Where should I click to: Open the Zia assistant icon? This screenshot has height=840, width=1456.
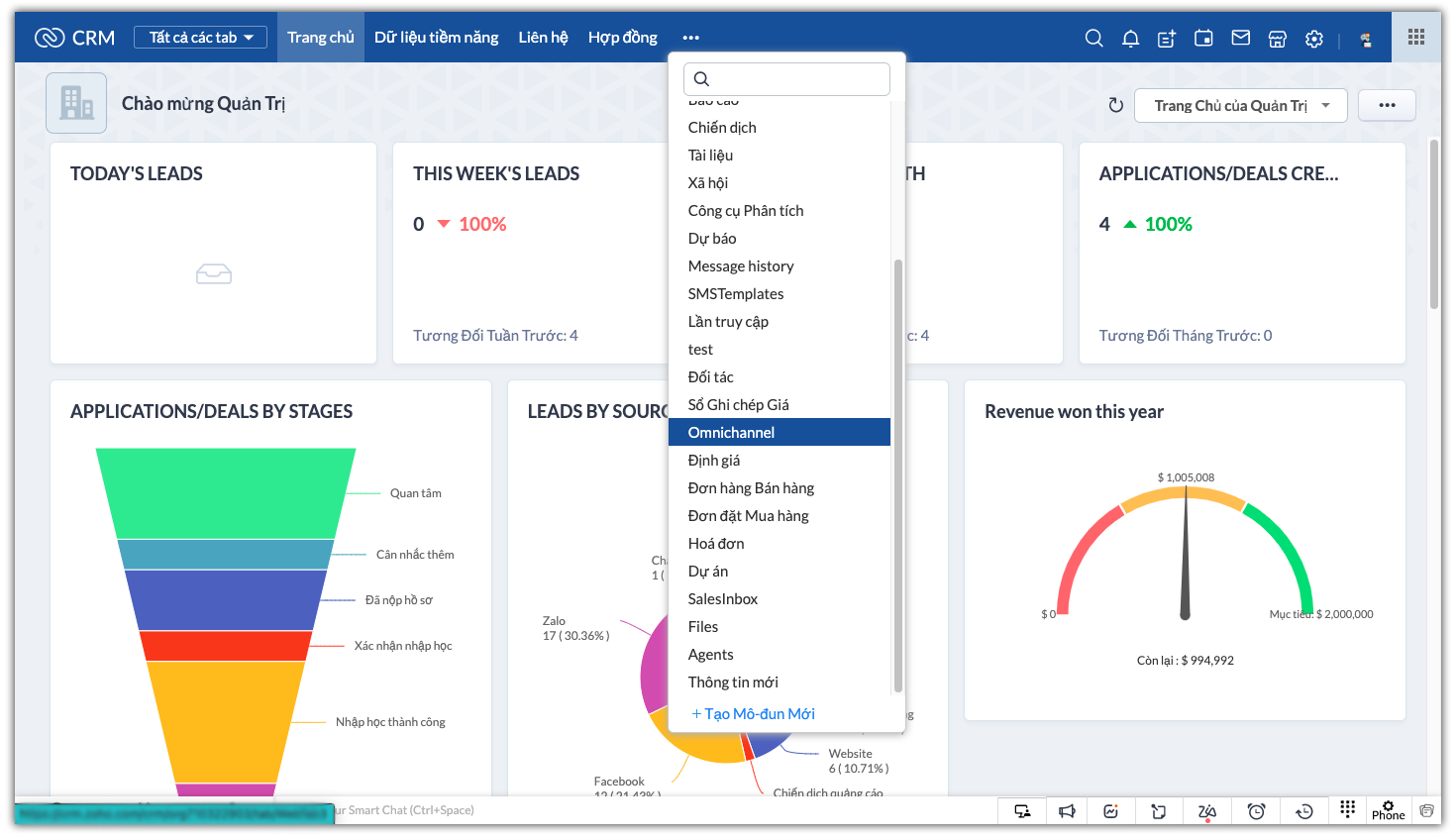tap(1206, 811)
